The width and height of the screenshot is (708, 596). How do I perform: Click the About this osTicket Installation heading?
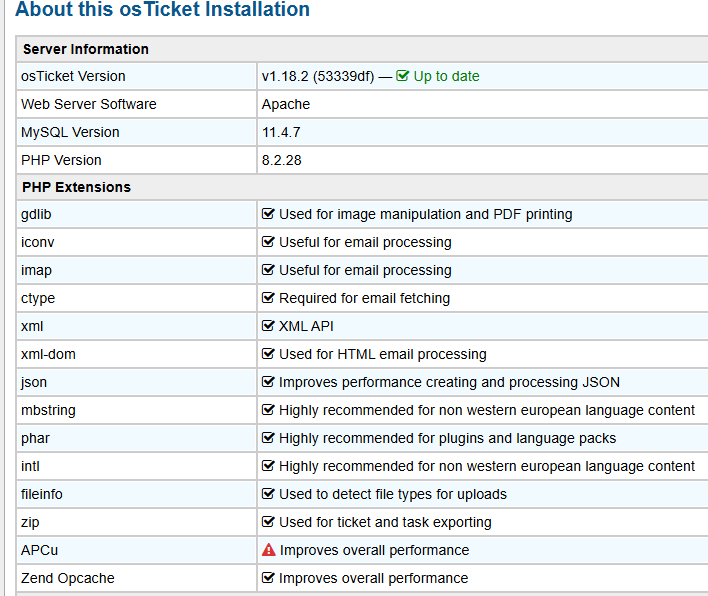tap(162, 11)
